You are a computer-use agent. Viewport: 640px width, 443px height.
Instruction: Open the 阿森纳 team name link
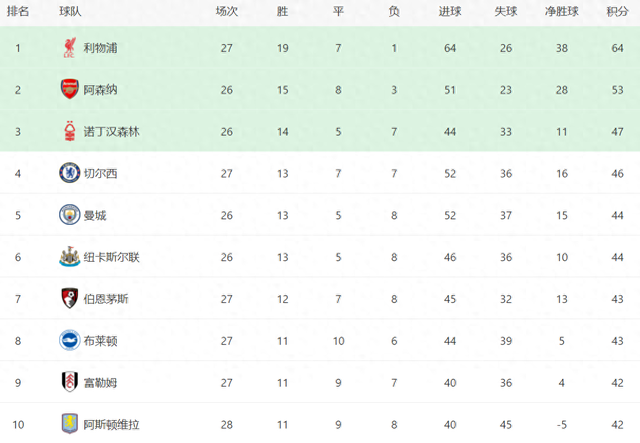pos(100,90)
